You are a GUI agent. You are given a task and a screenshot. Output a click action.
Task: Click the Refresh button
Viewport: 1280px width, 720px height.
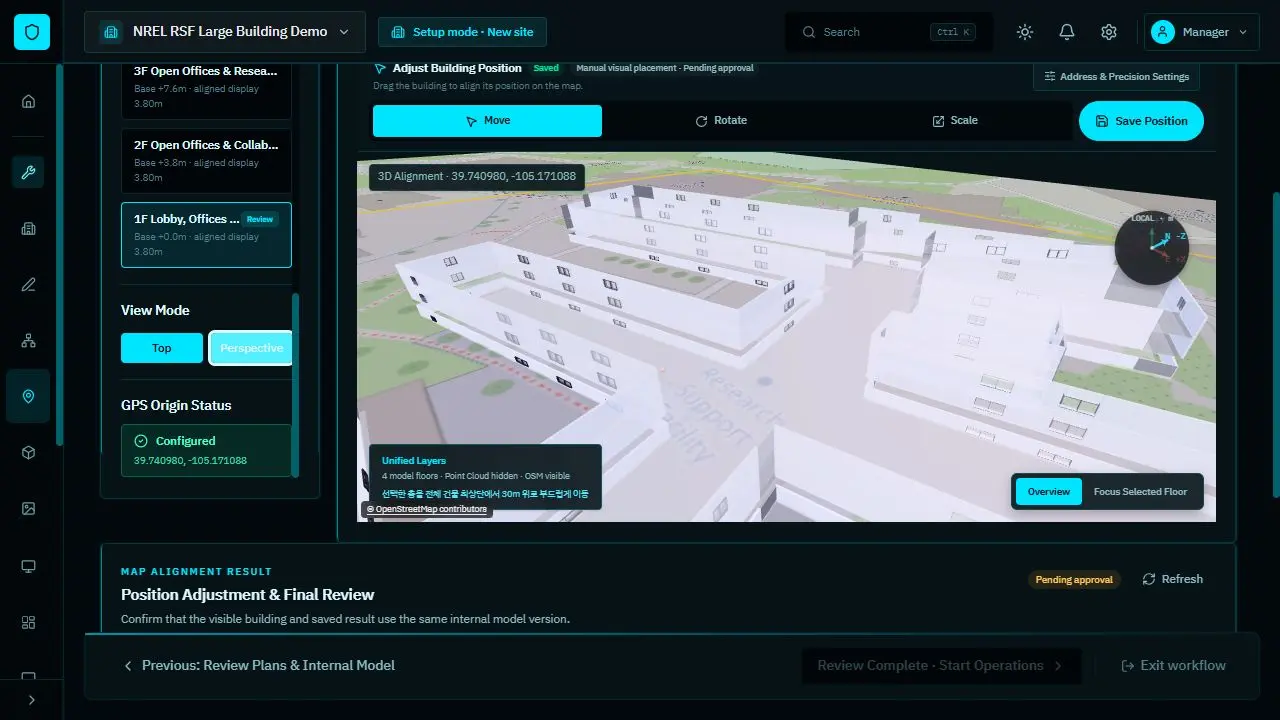[x=1172, y=579]
